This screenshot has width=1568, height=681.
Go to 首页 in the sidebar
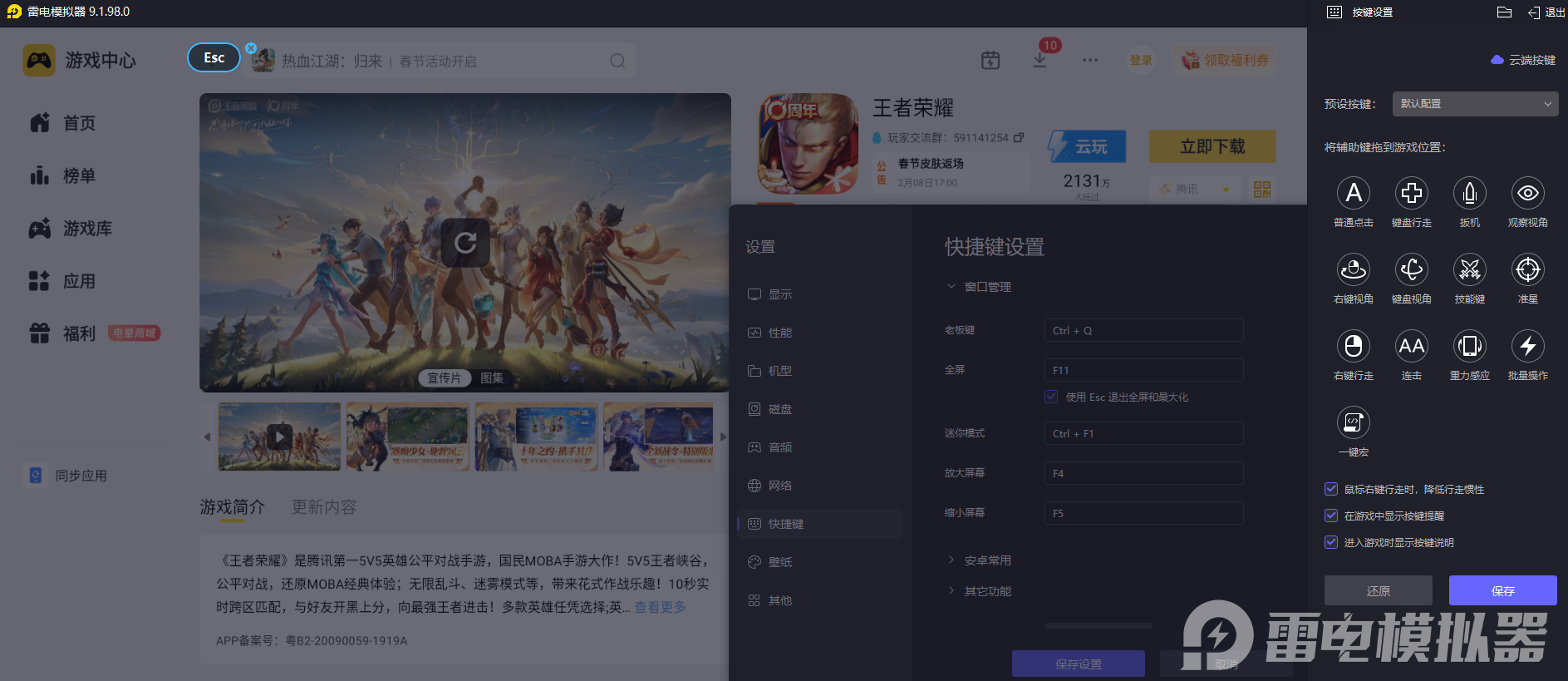(x=63, y=123)
